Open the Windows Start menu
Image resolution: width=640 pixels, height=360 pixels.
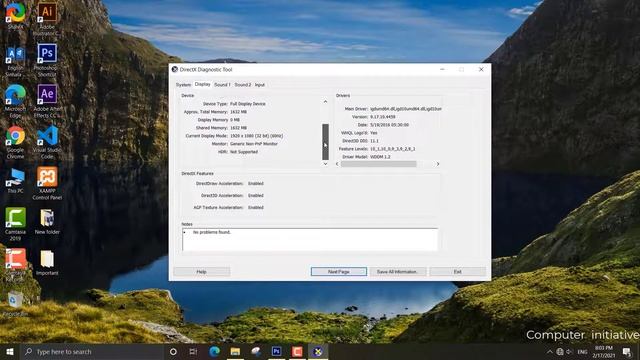pyautogui.click(x=10, y=351)
